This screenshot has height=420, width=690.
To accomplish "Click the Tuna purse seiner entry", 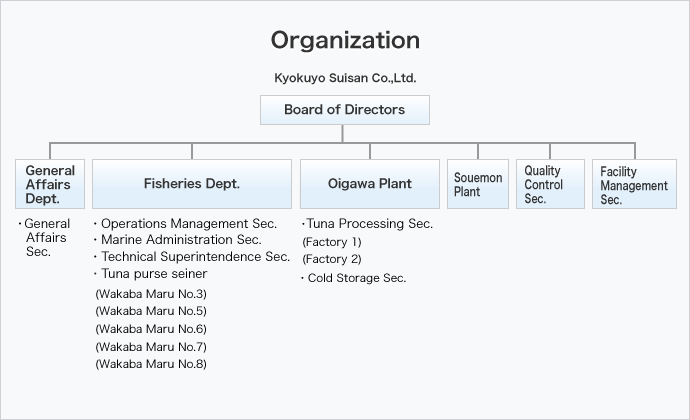I will (150, 274).
